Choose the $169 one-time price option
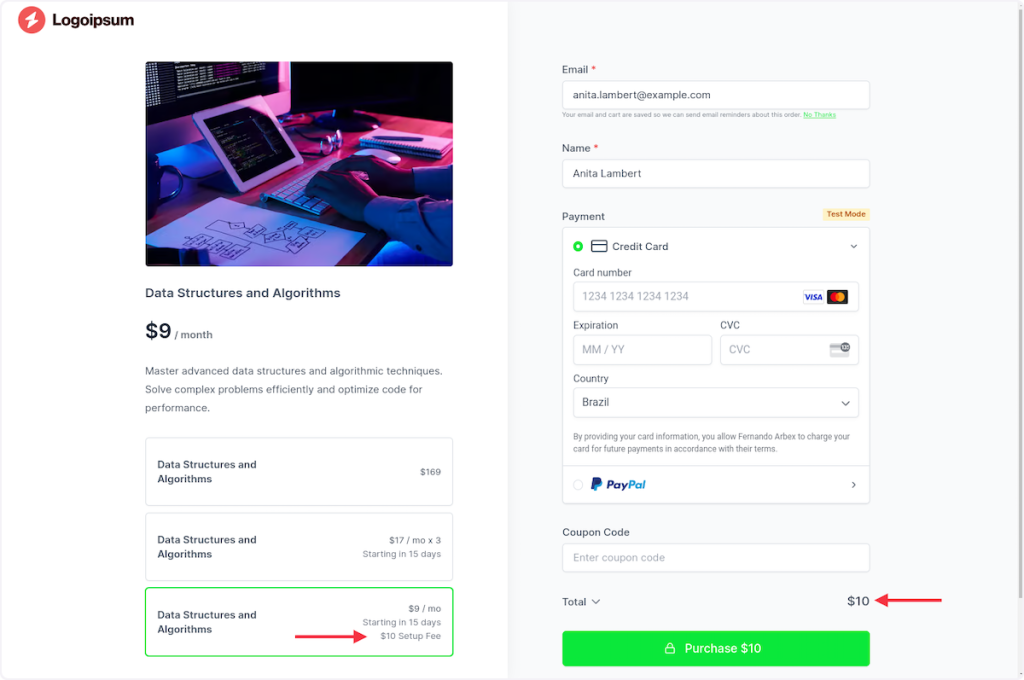 point(299,472)
